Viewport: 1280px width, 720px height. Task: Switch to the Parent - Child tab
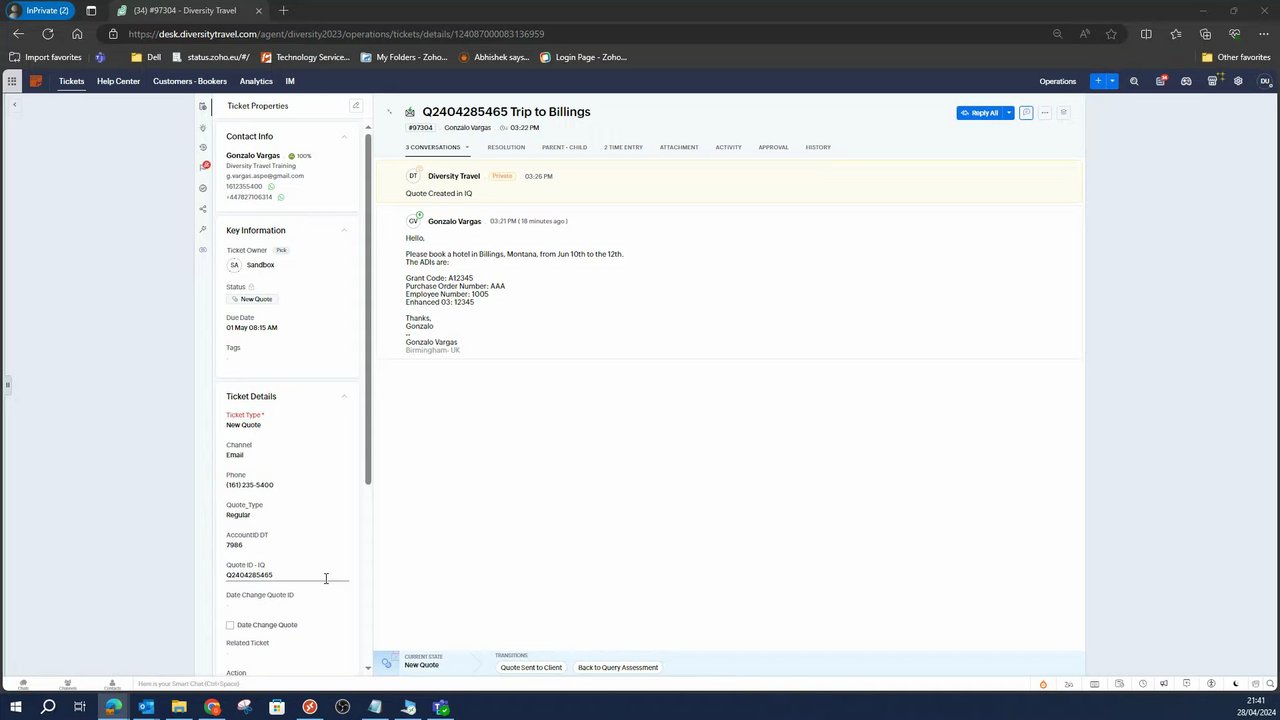click(564, 147)
